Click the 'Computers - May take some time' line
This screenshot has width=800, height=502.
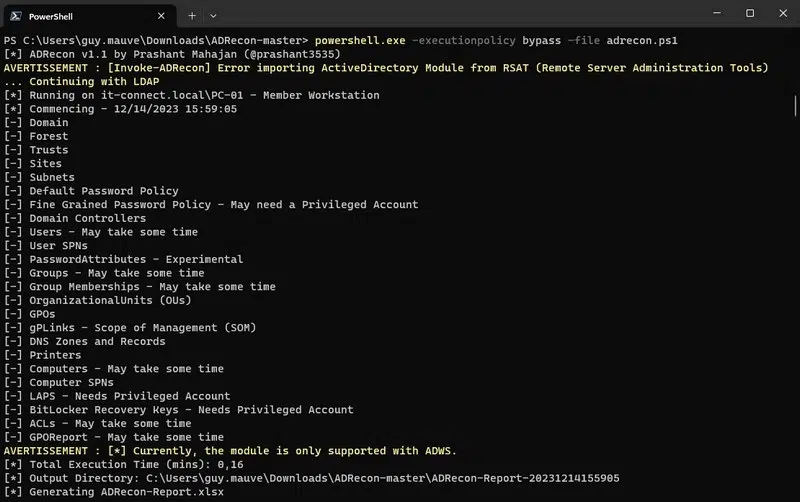[x=114, y=369]
